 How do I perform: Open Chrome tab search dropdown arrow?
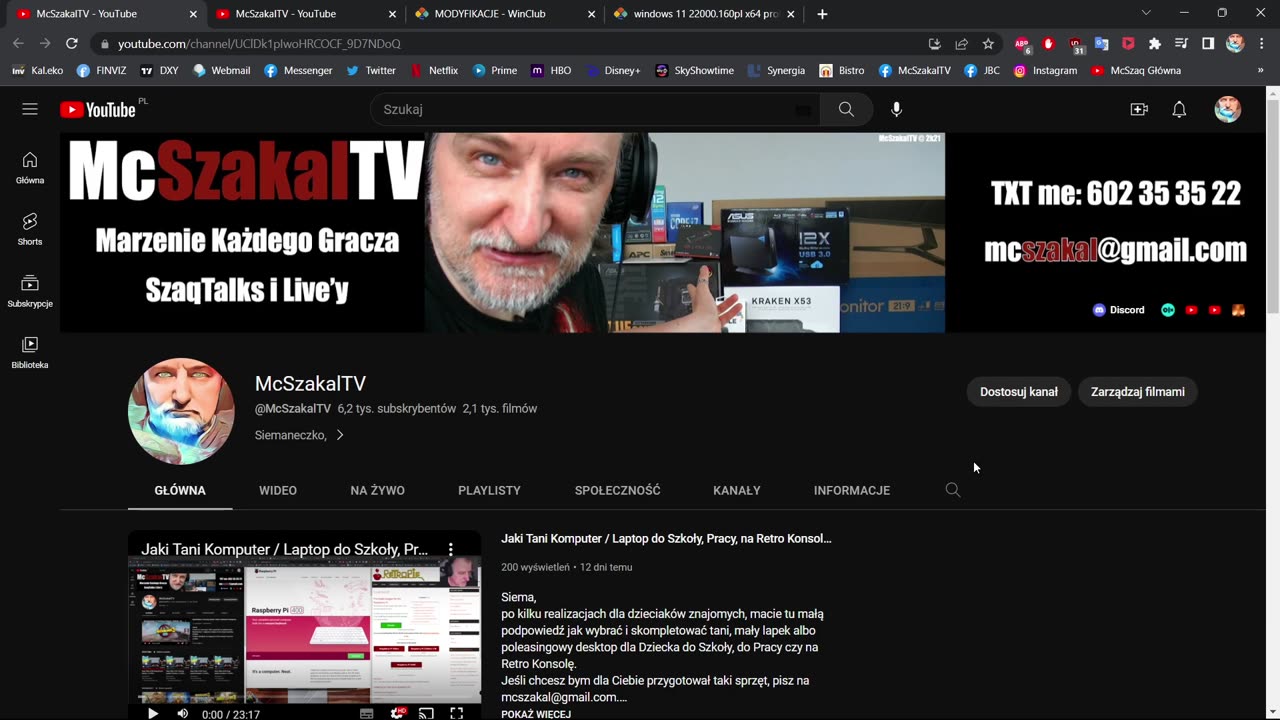[x=1146, y=13]
